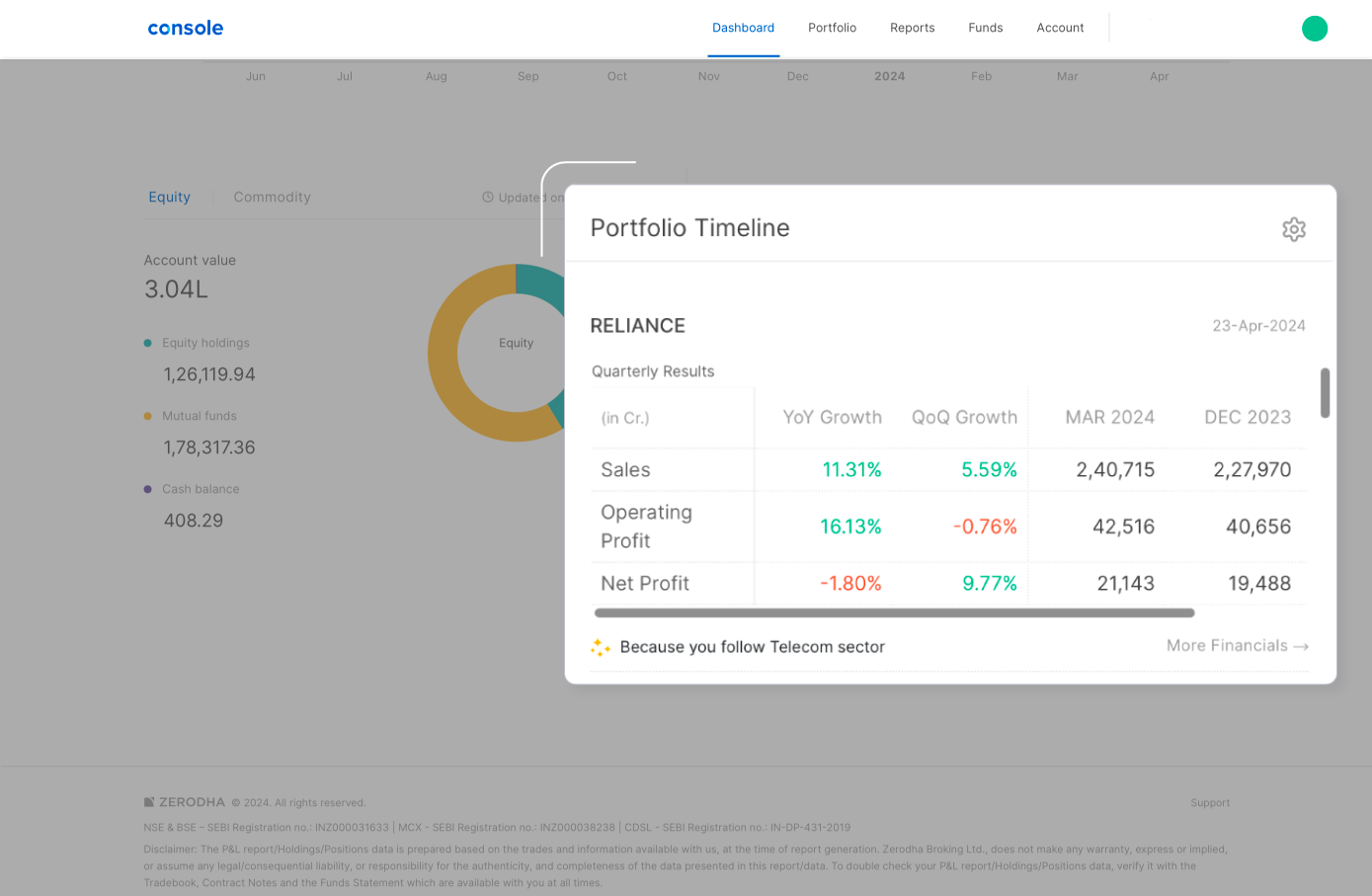Click Net Profit YoY value -1.80%
1372x896 pixels.
850,584
